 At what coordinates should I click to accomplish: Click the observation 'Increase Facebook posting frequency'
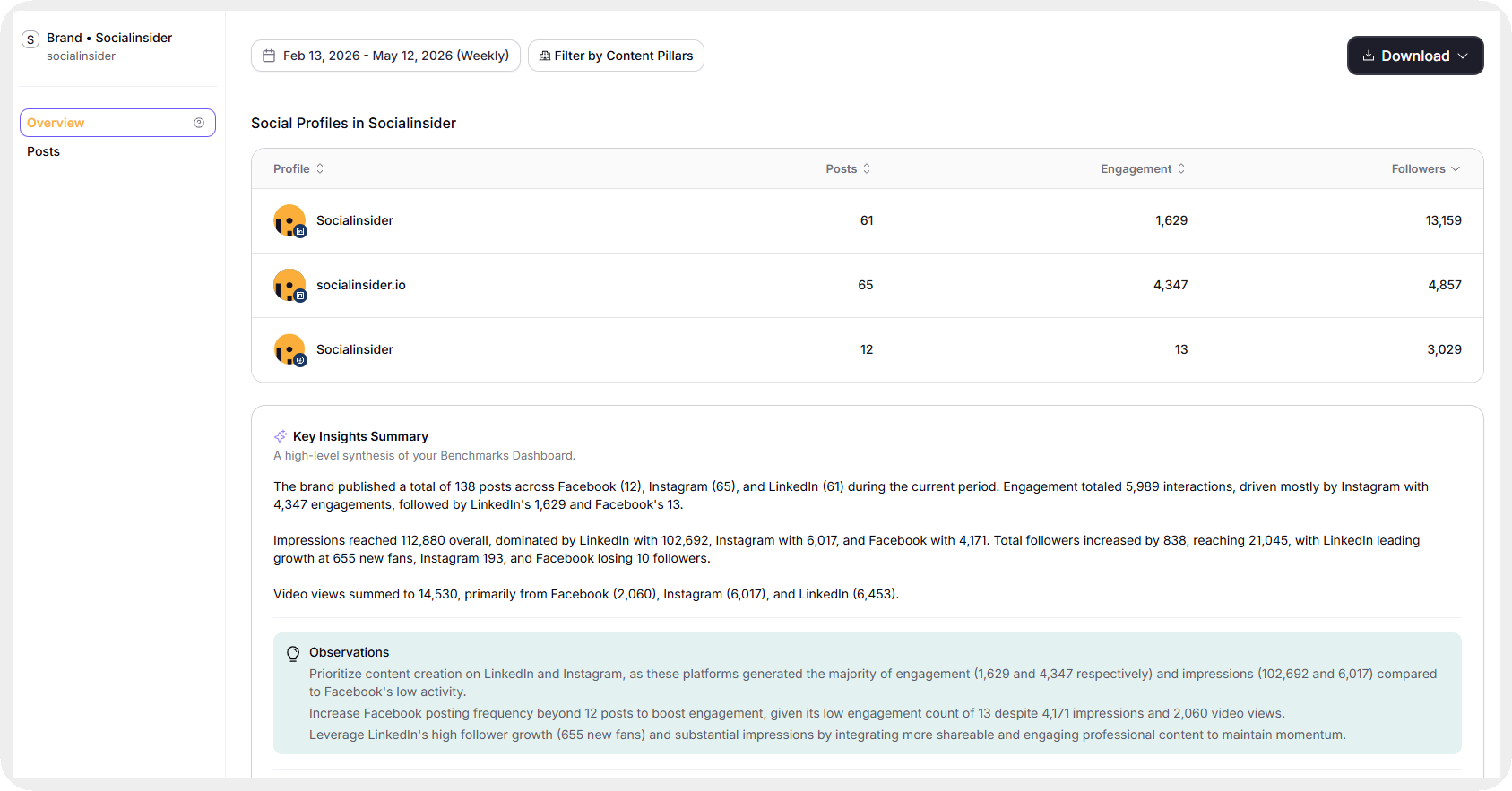(797, 713)
